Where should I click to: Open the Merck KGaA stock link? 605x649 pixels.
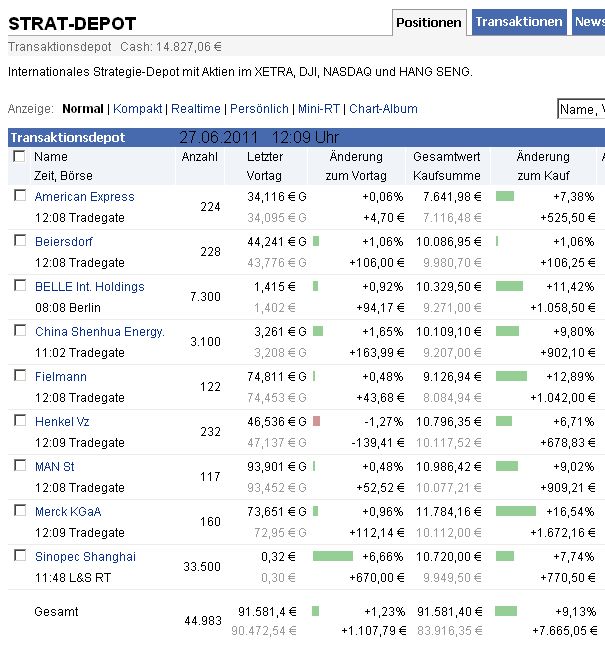coord(68,512)
